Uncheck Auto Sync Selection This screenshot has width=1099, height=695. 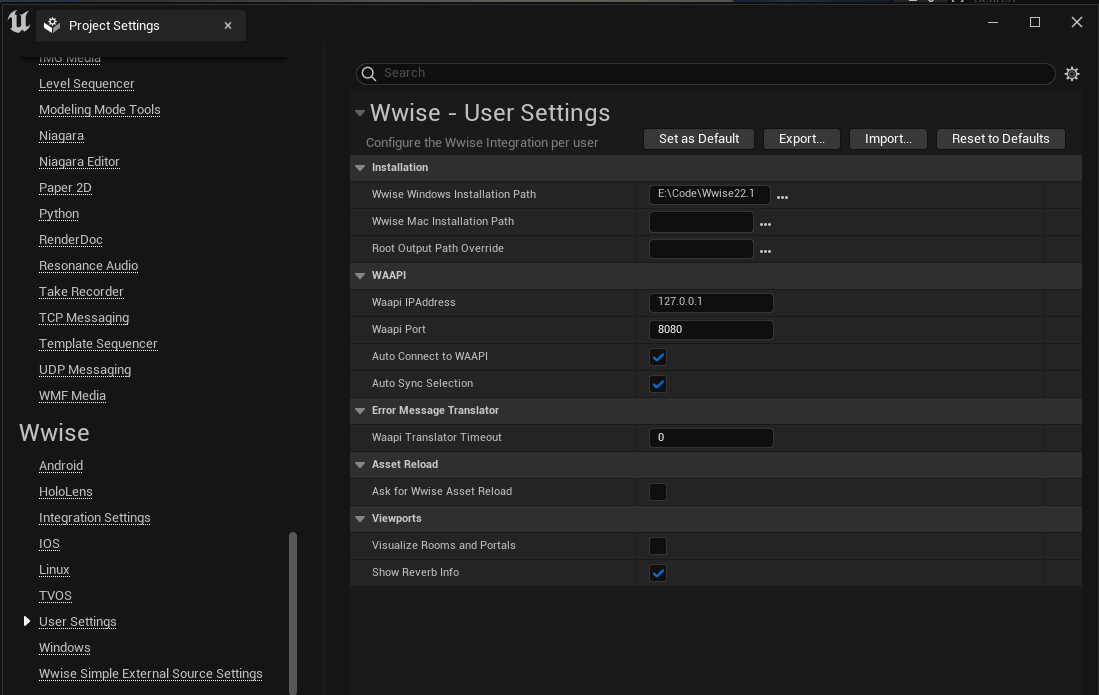658,384
